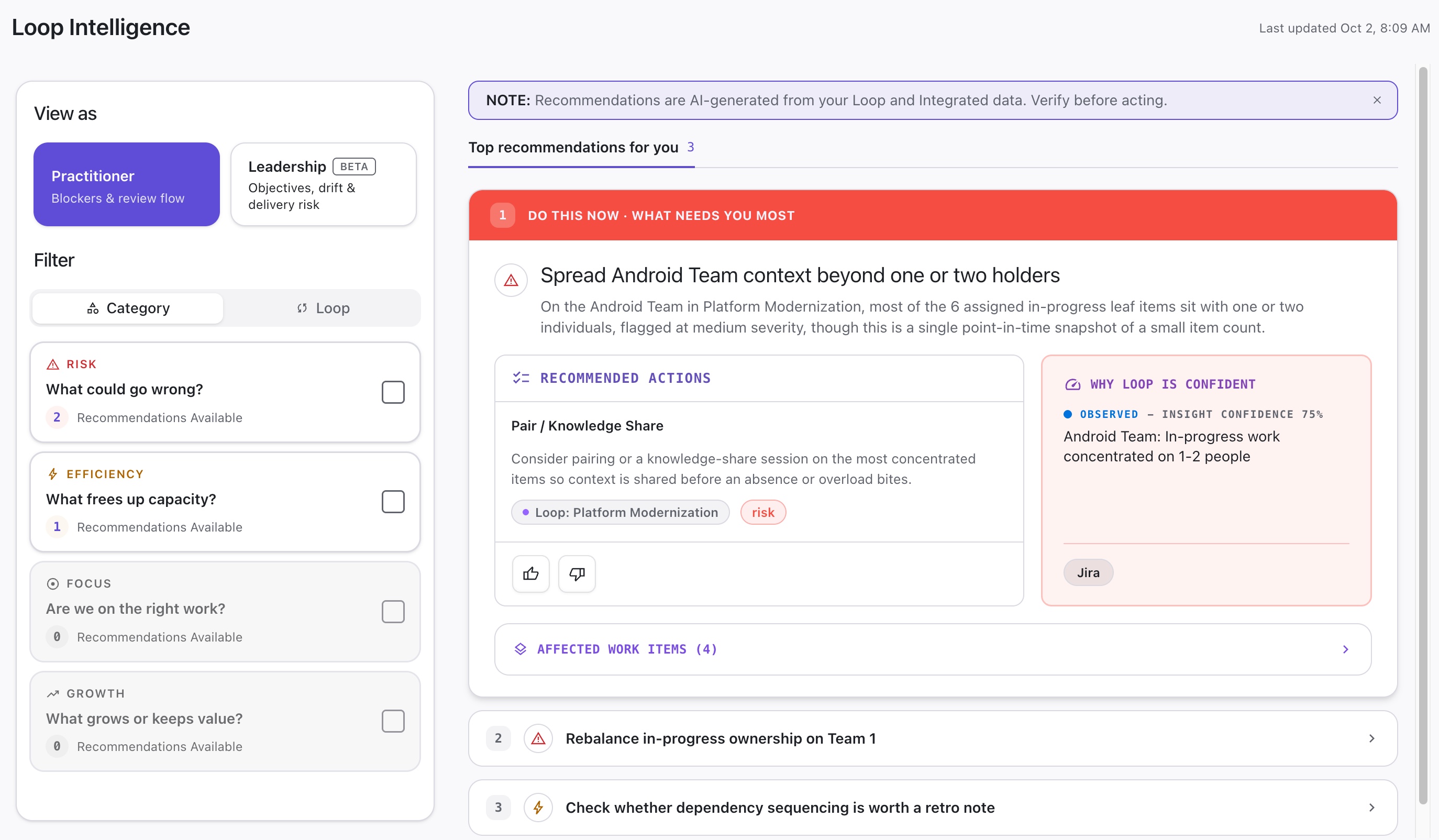Click the Loop: Platform Modernization tag

pos(620,512)
